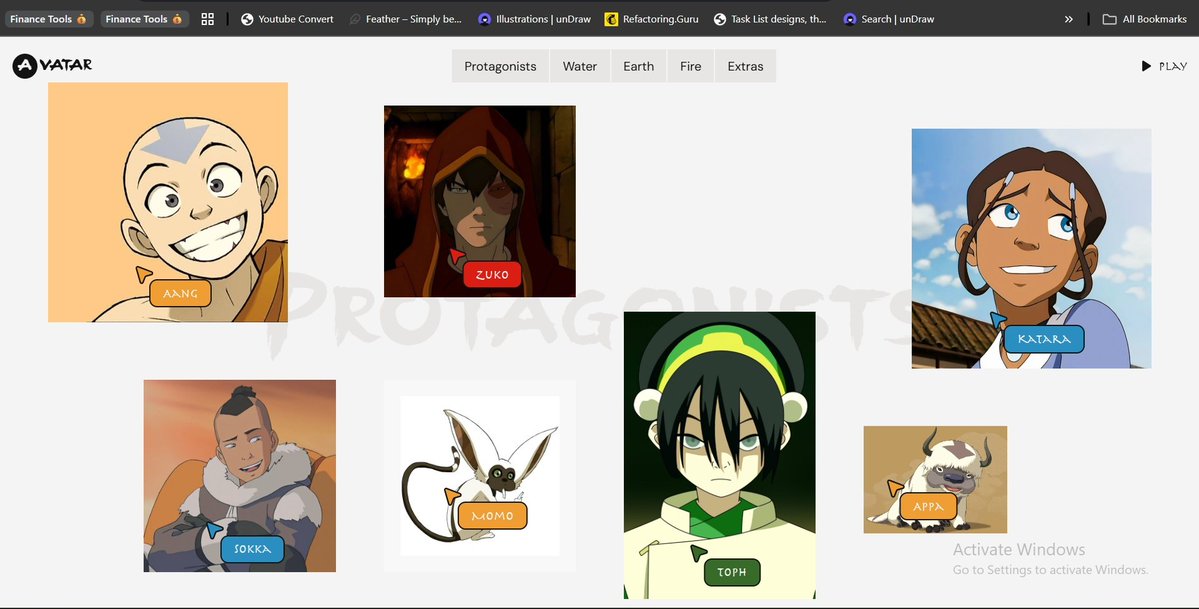The width and height of the screenshot is (1199, 609).
Task: Click the blue Sokka name tag
Action: pyautogui.click(x=252, y=549)
